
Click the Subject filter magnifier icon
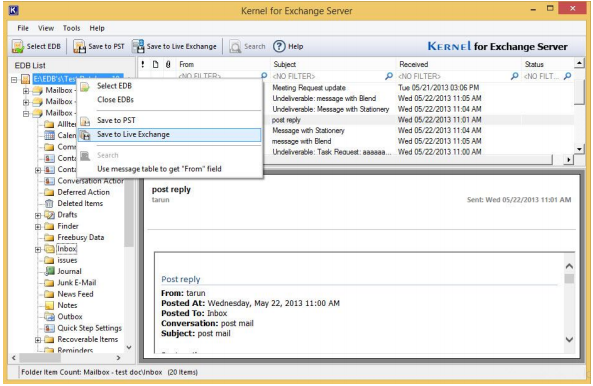(389, 76)
